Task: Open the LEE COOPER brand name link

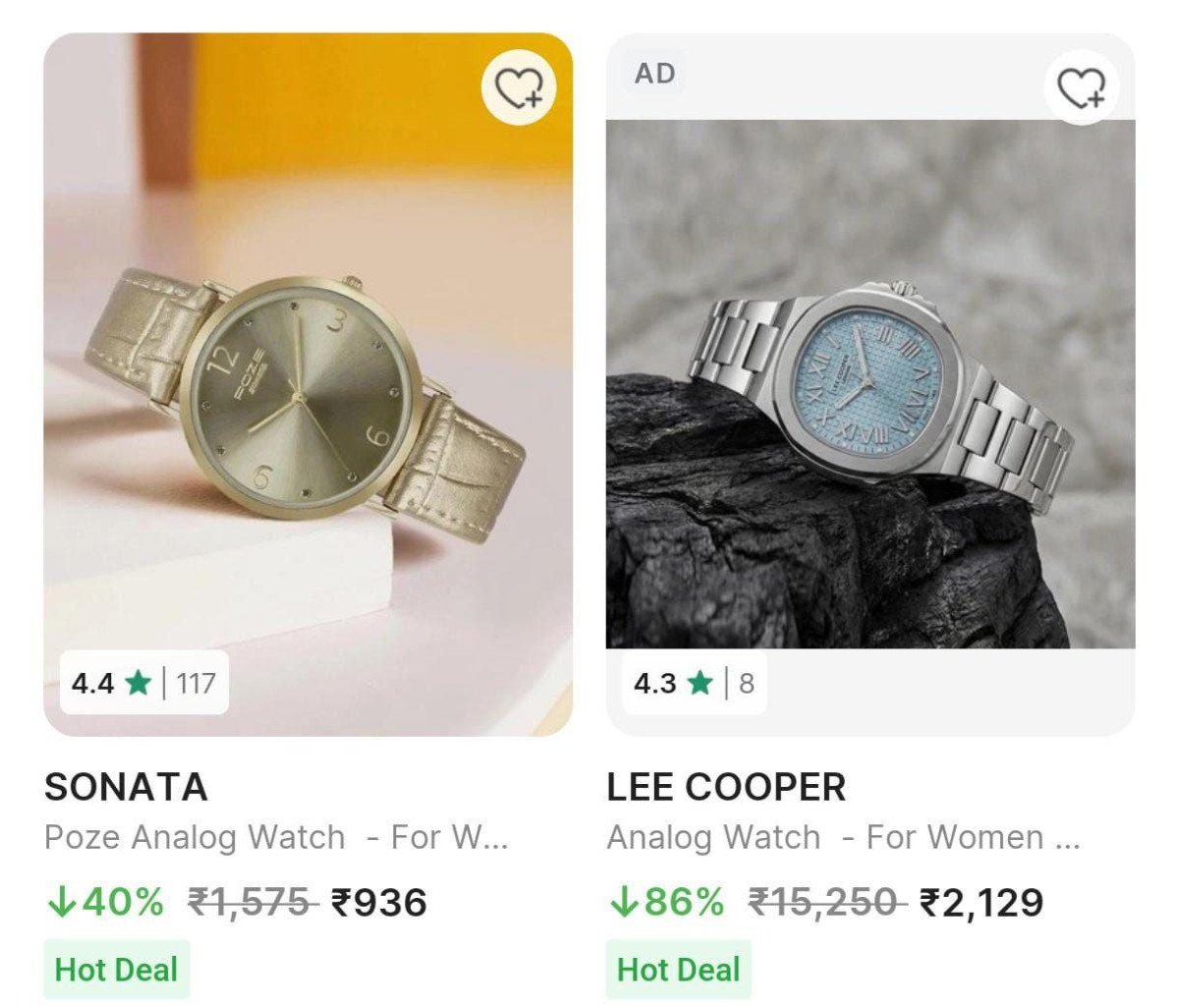Action: coord(725,786)
